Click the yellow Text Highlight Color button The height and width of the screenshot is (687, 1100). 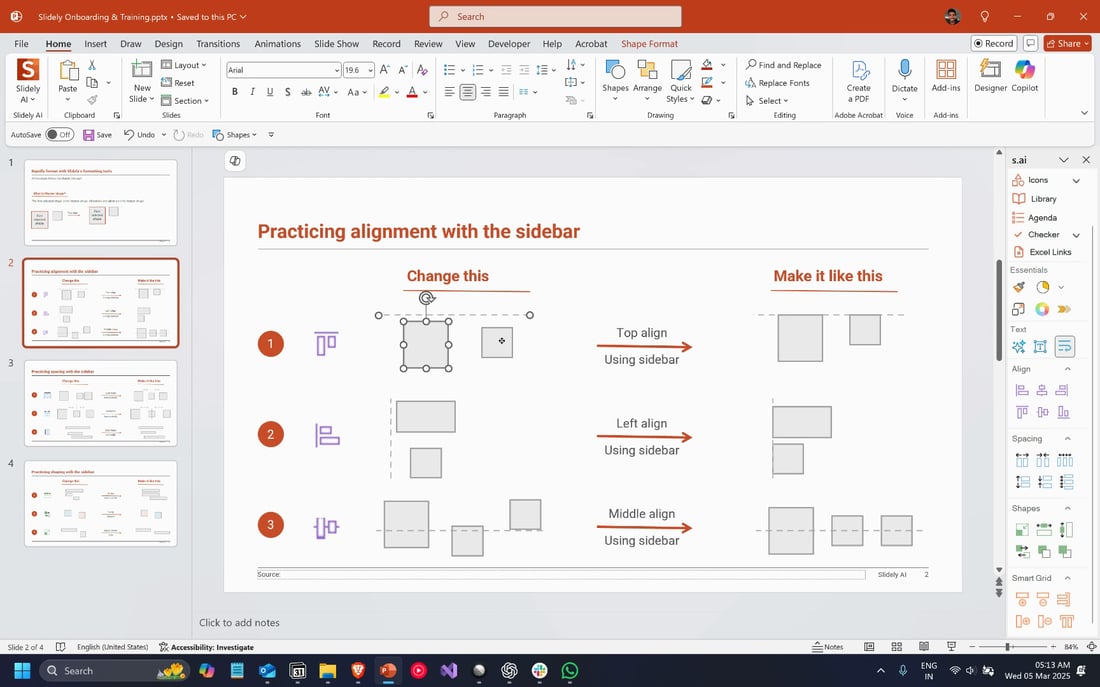pyautogui.click(x=384, y=92)
